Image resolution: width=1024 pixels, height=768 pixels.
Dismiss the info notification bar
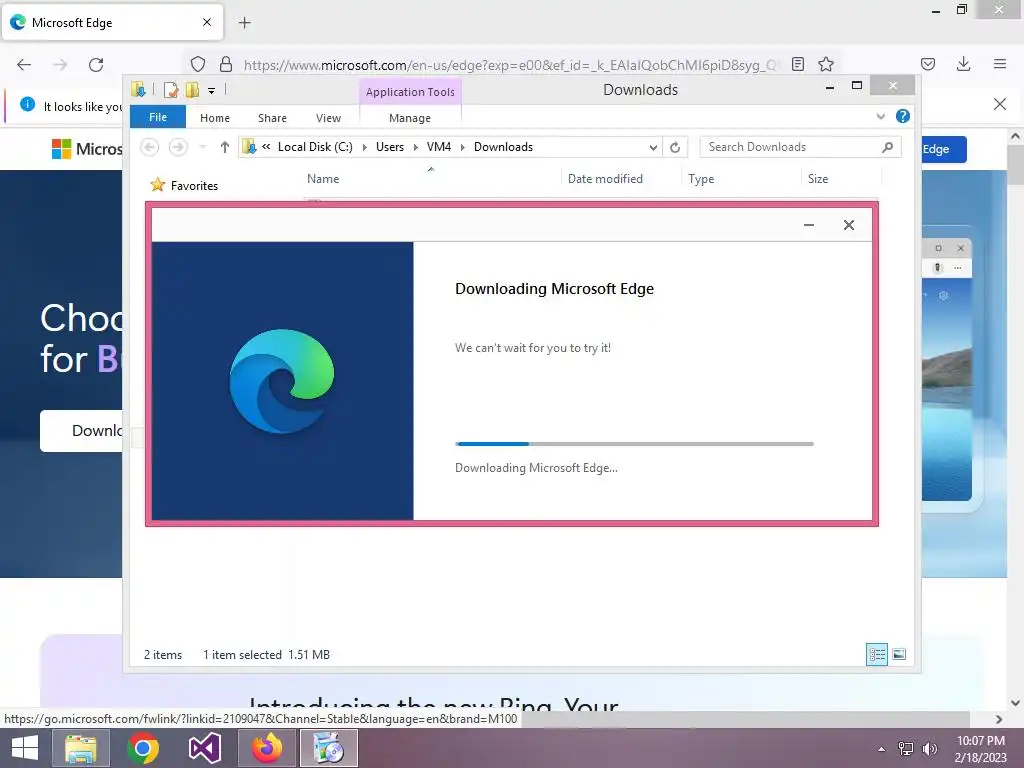point(1000,104)
